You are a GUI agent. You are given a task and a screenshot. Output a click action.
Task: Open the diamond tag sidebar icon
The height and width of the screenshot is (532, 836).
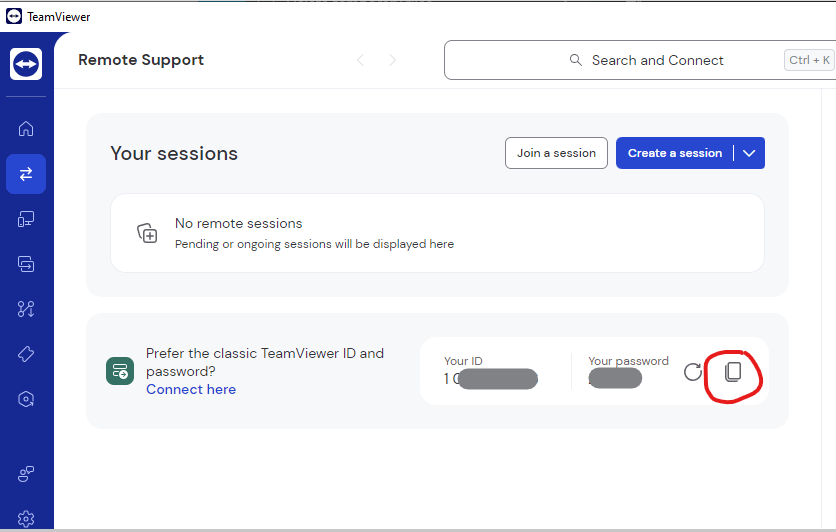coord(26,354)
